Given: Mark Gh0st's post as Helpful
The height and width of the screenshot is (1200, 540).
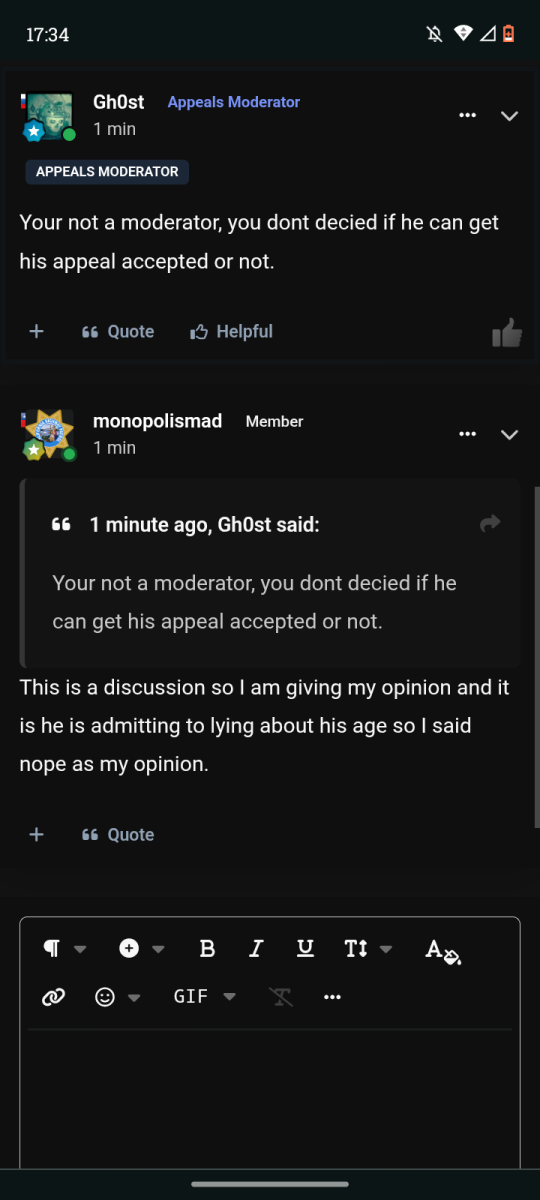Looking at the screenshot, I should point(231,332).
